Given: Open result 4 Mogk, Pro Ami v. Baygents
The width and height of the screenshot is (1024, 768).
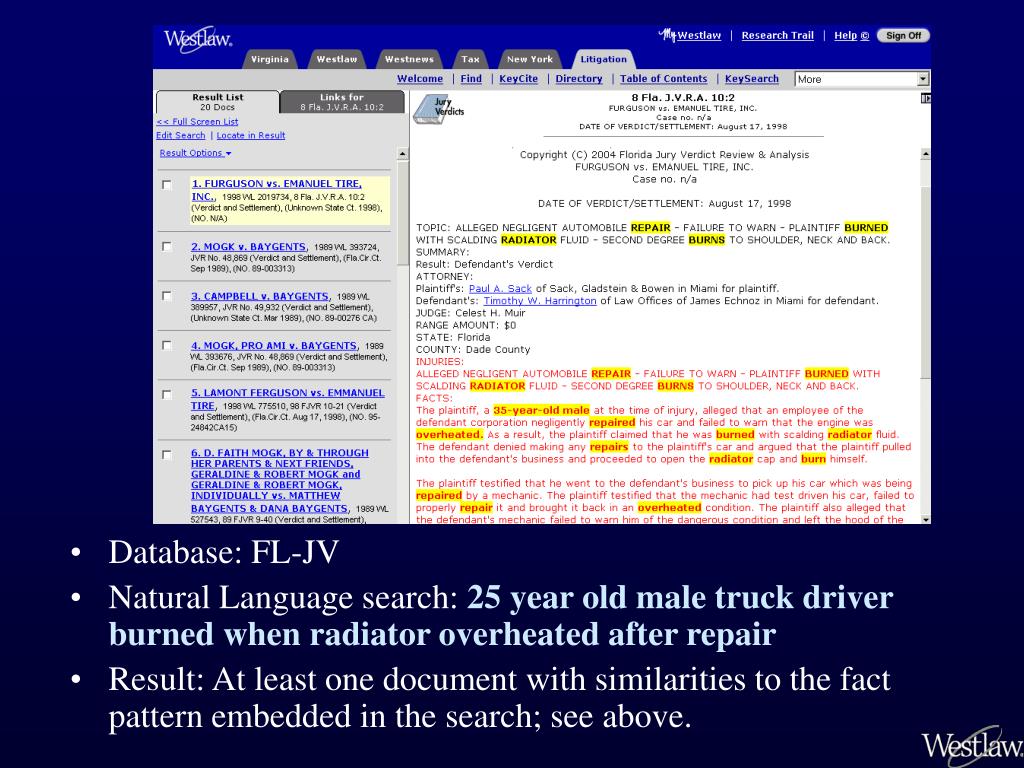Looking at the screenshot, I should [274, 345].
